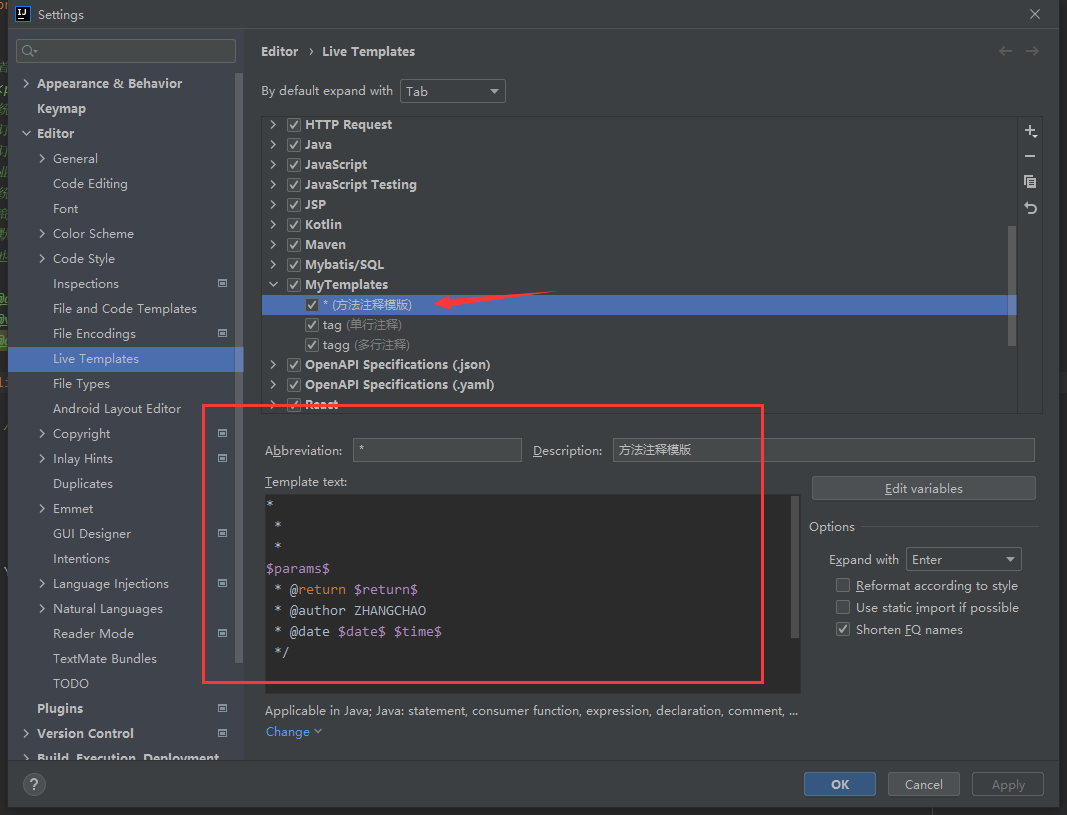1067x815 pixels.
Task: Disable the tagg (多行注释) template checkbox
Action: click(x=312, y=345)
